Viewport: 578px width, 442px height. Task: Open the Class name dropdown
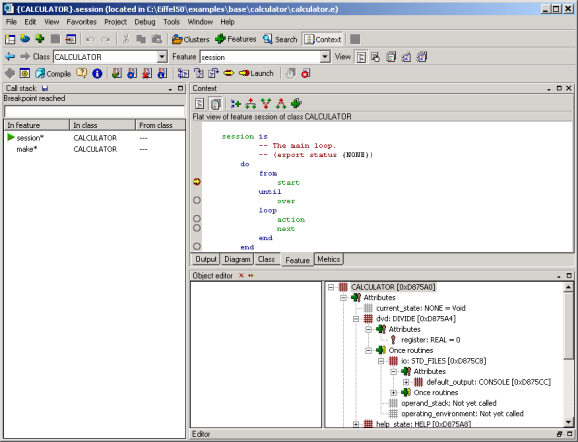click(162, 57)
